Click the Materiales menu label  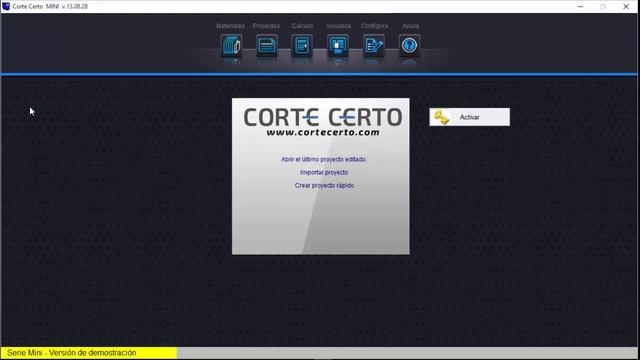tap(230, 26)
